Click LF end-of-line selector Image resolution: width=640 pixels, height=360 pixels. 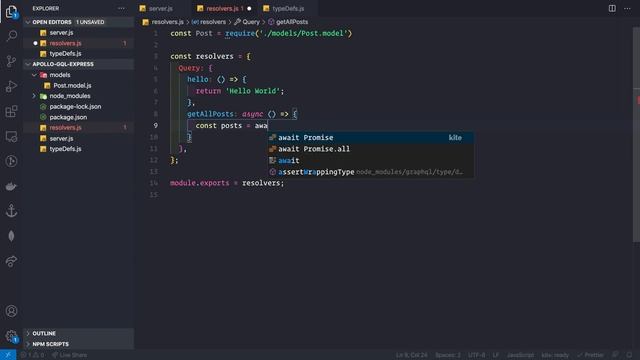[x=496, y=355]
